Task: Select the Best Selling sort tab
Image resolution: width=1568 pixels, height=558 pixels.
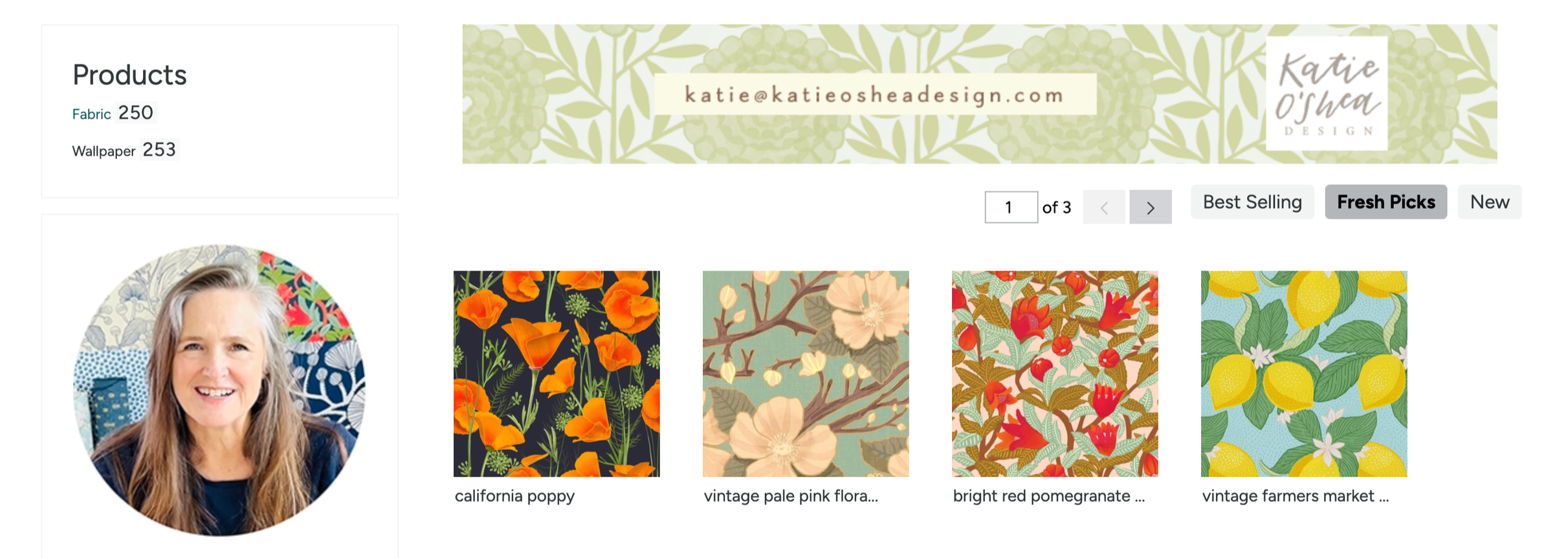Action: [x=1252, y=202]
